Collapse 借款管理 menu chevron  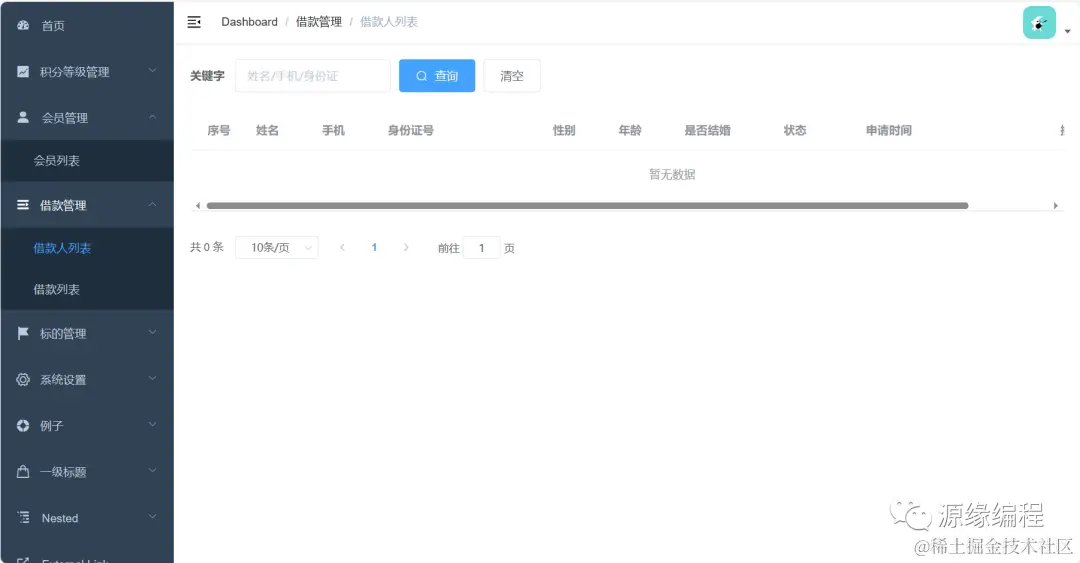click(x=152, y=204)
